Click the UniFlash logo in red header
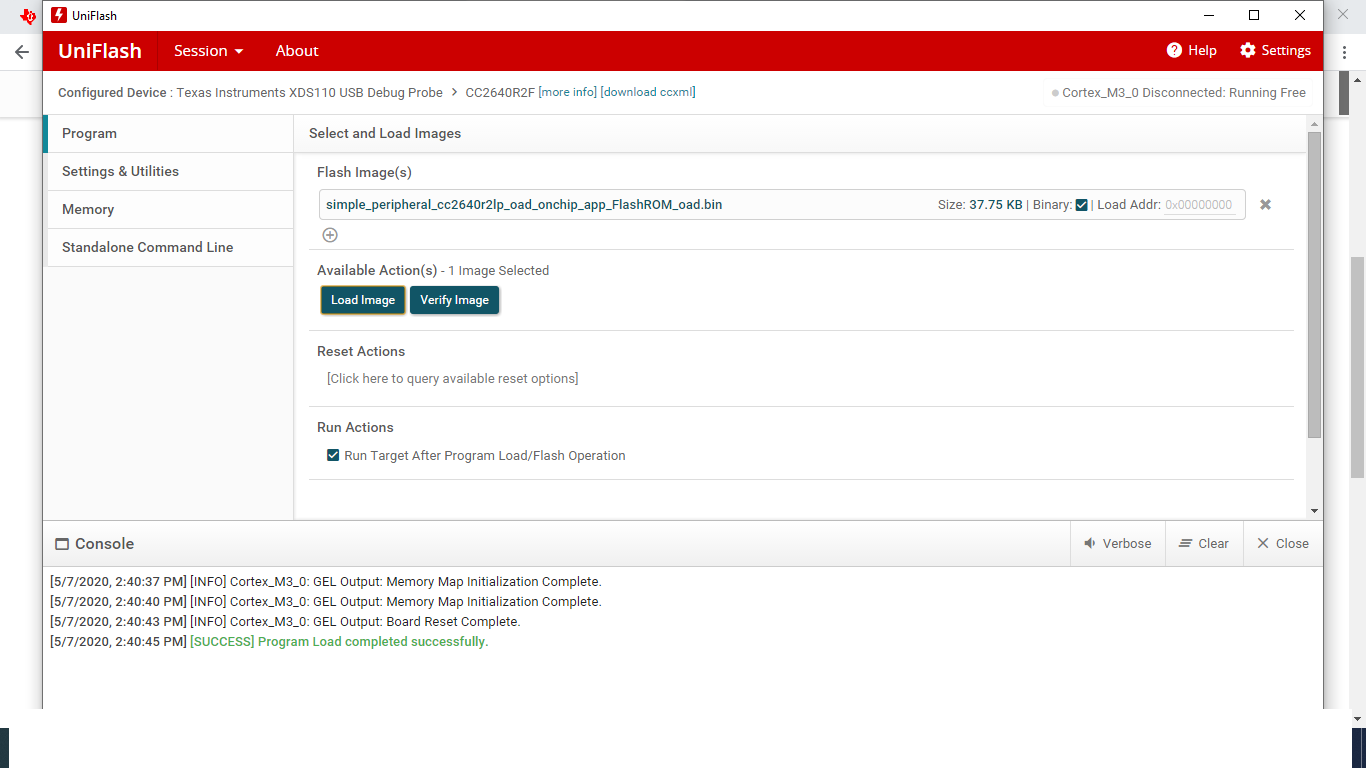The image size is (1366, 768). point(100,51)
